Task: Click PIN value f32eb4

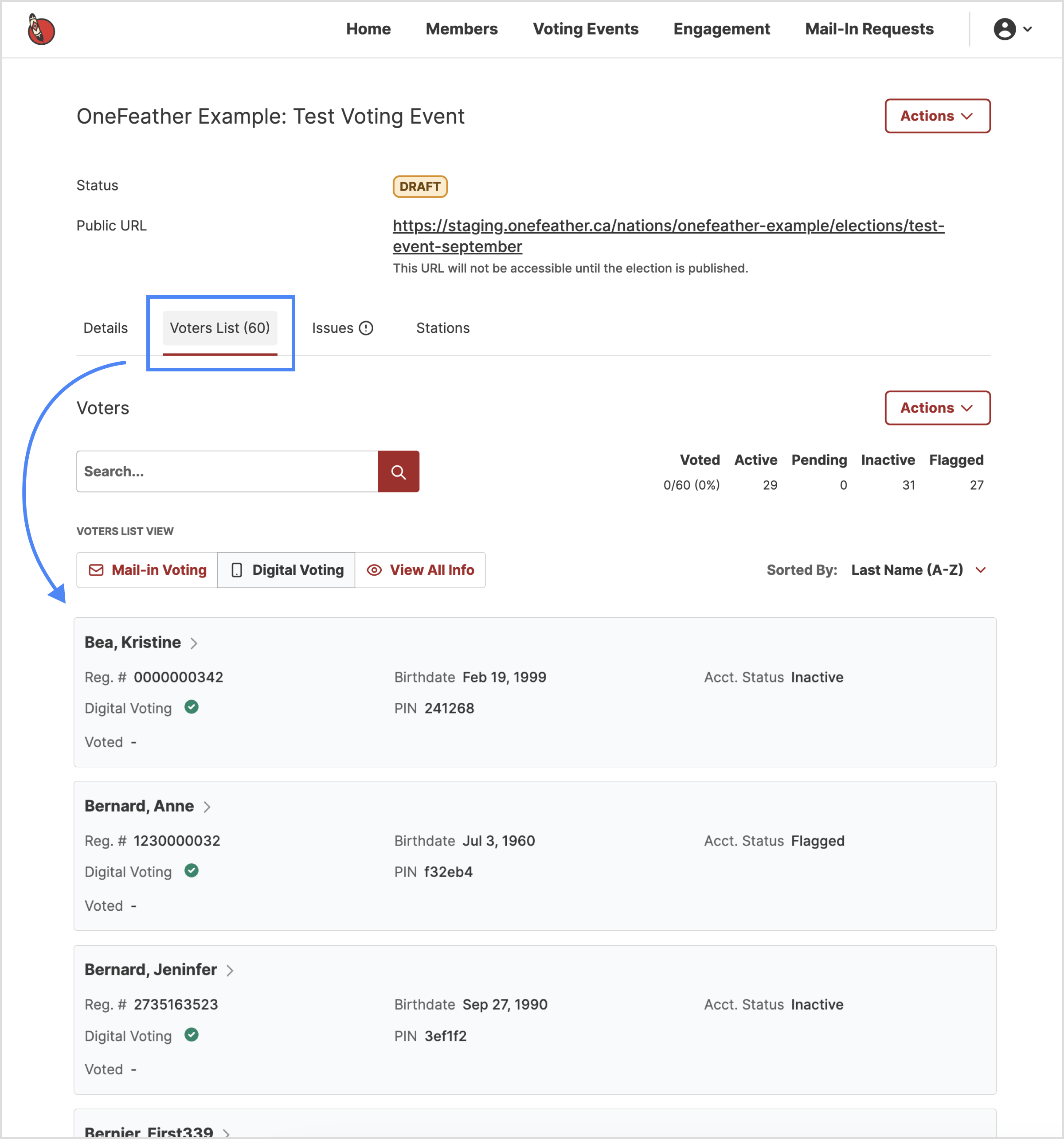Action: pyautogui.click(x=448, y=872)
